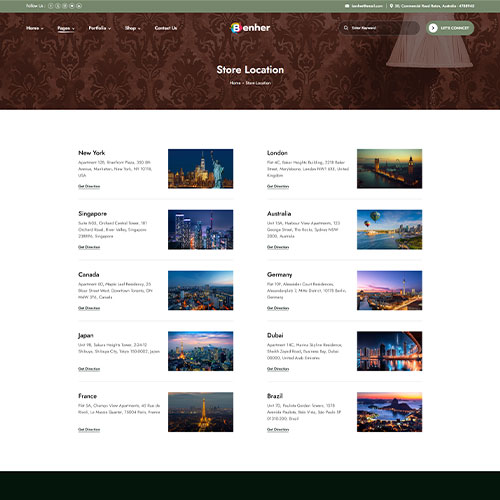Expand the Portfolio menu dropdown
The image size is (500, 500).
click(x=100, y=28)
